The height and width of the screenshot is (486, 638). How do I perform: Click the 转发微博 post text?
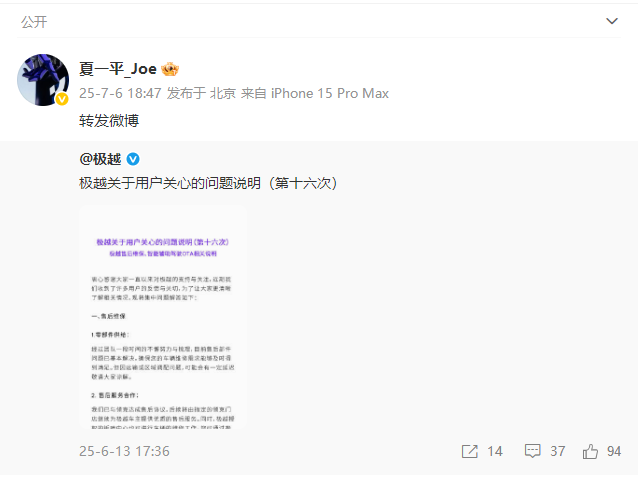[x=109, y=120]
